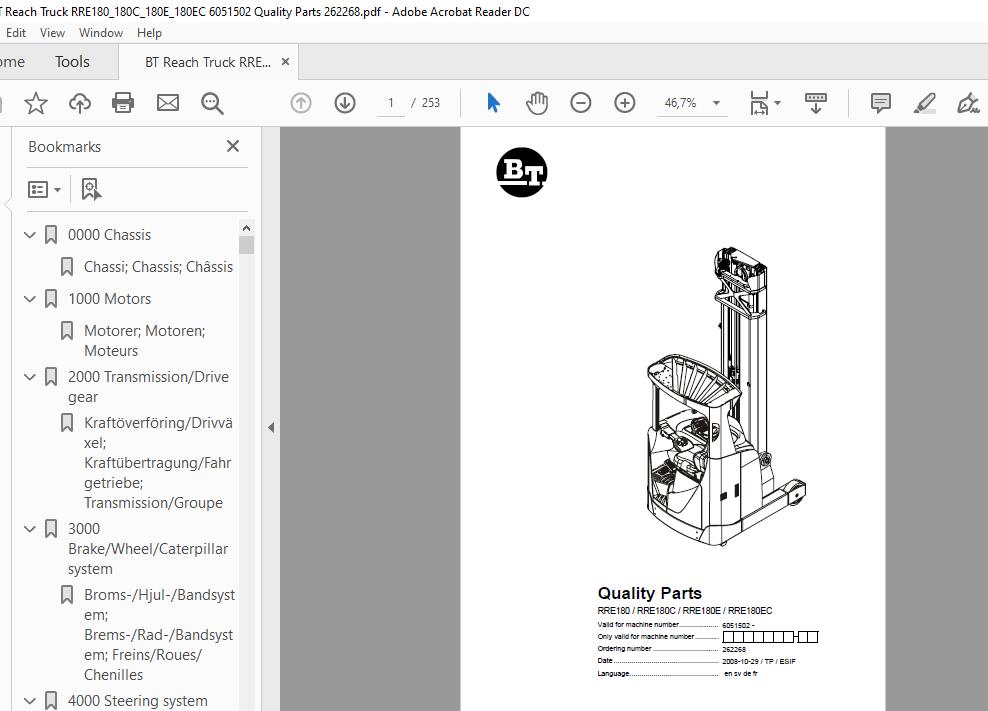Viewport: 988px width, 711px height.
Task: Activate the hand pan tool
Action: tap(537, 103)
